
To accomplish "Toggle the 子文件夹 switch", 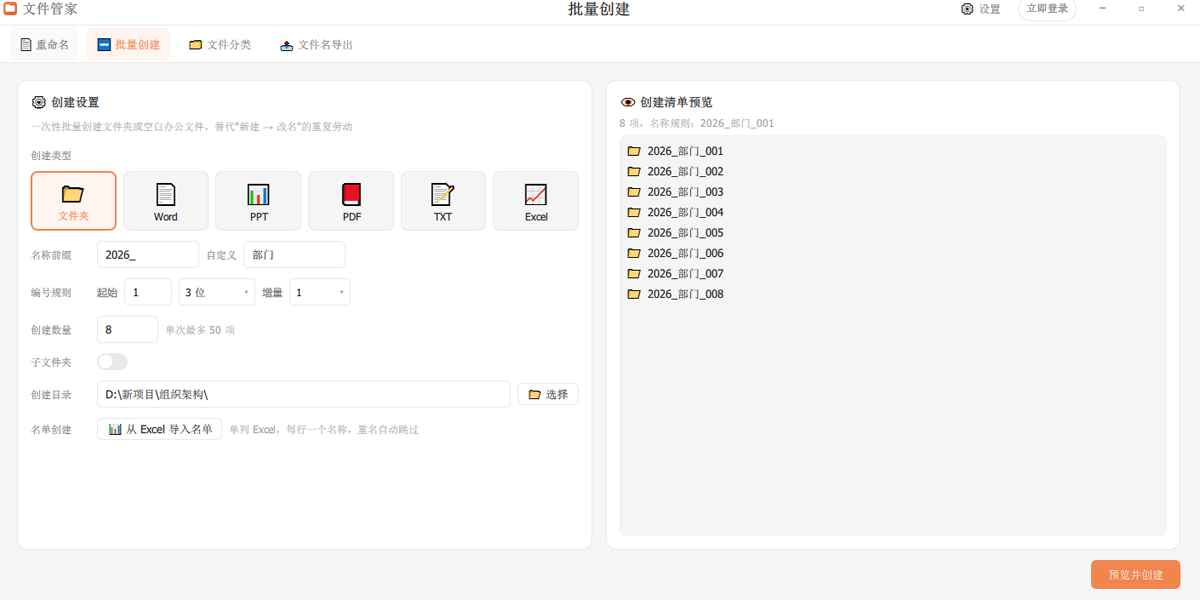I will (x=112, y=362).
